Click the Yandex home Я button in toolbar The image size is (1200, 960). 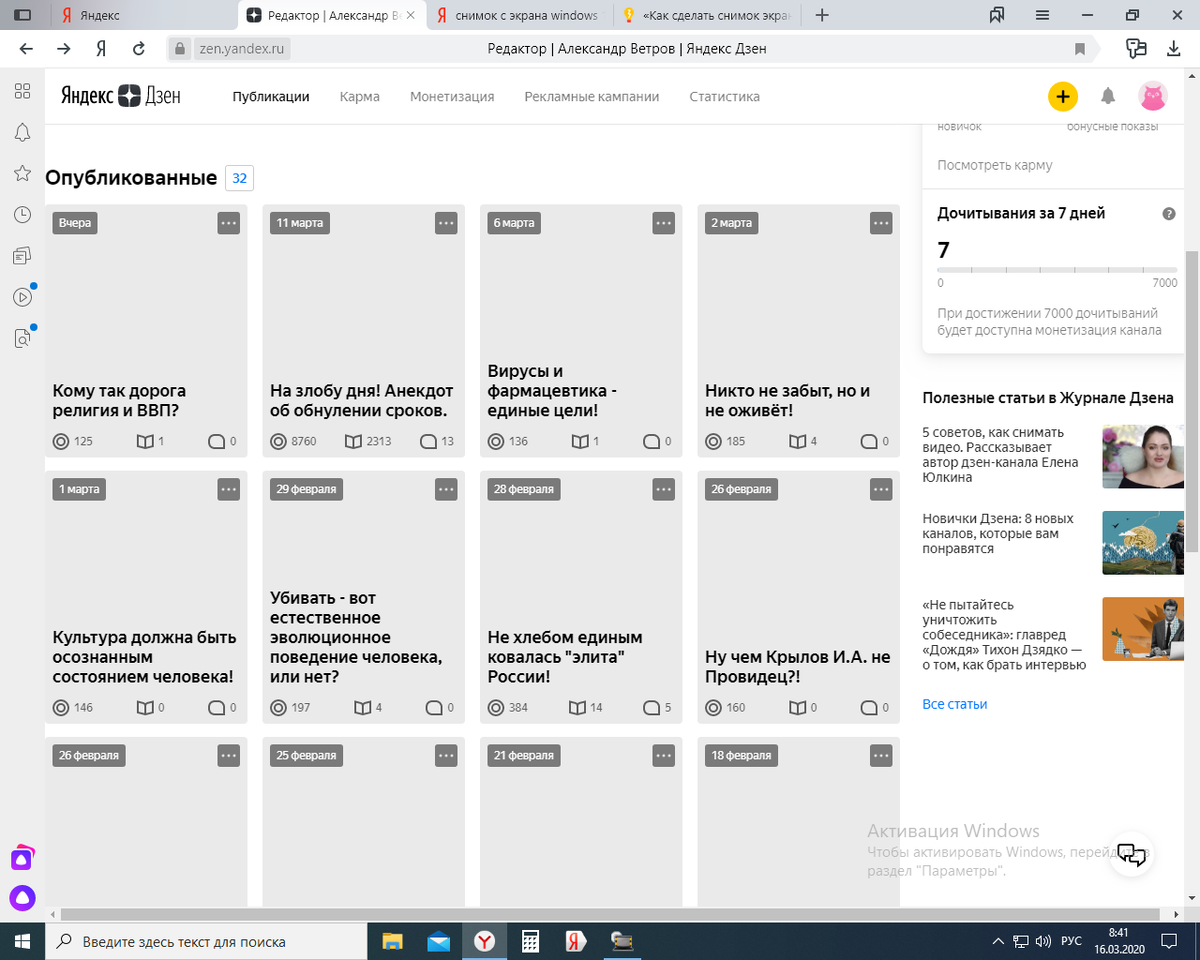pos(101,48)
